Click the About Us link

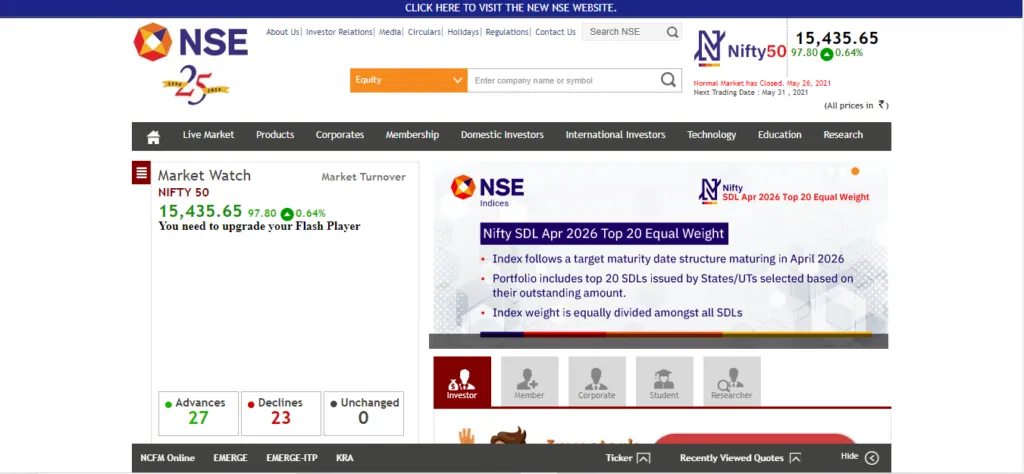tap(282, 32)
